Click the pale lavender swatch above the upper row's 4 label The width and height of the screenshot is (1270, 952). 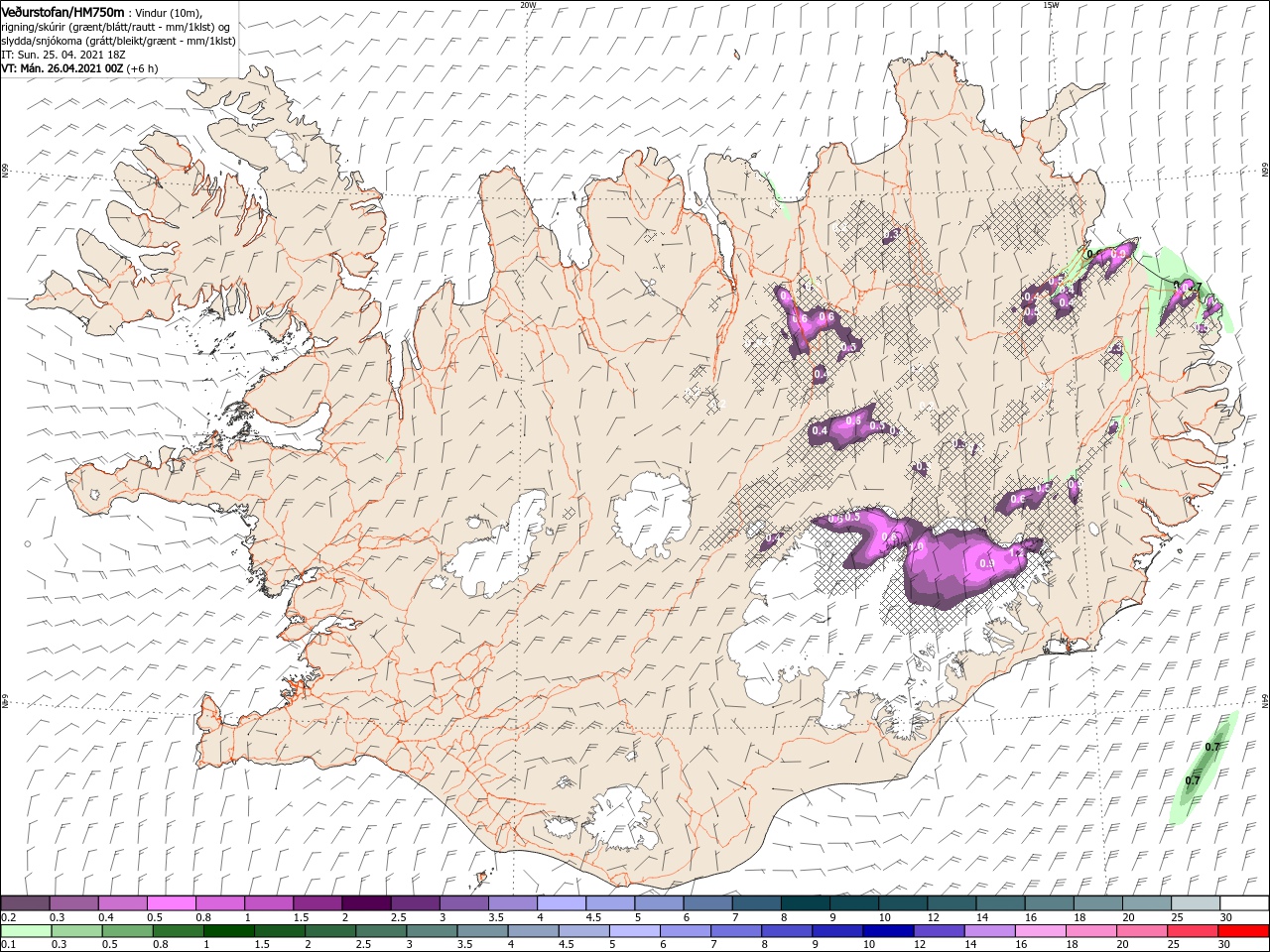click(x=561, y=903)
